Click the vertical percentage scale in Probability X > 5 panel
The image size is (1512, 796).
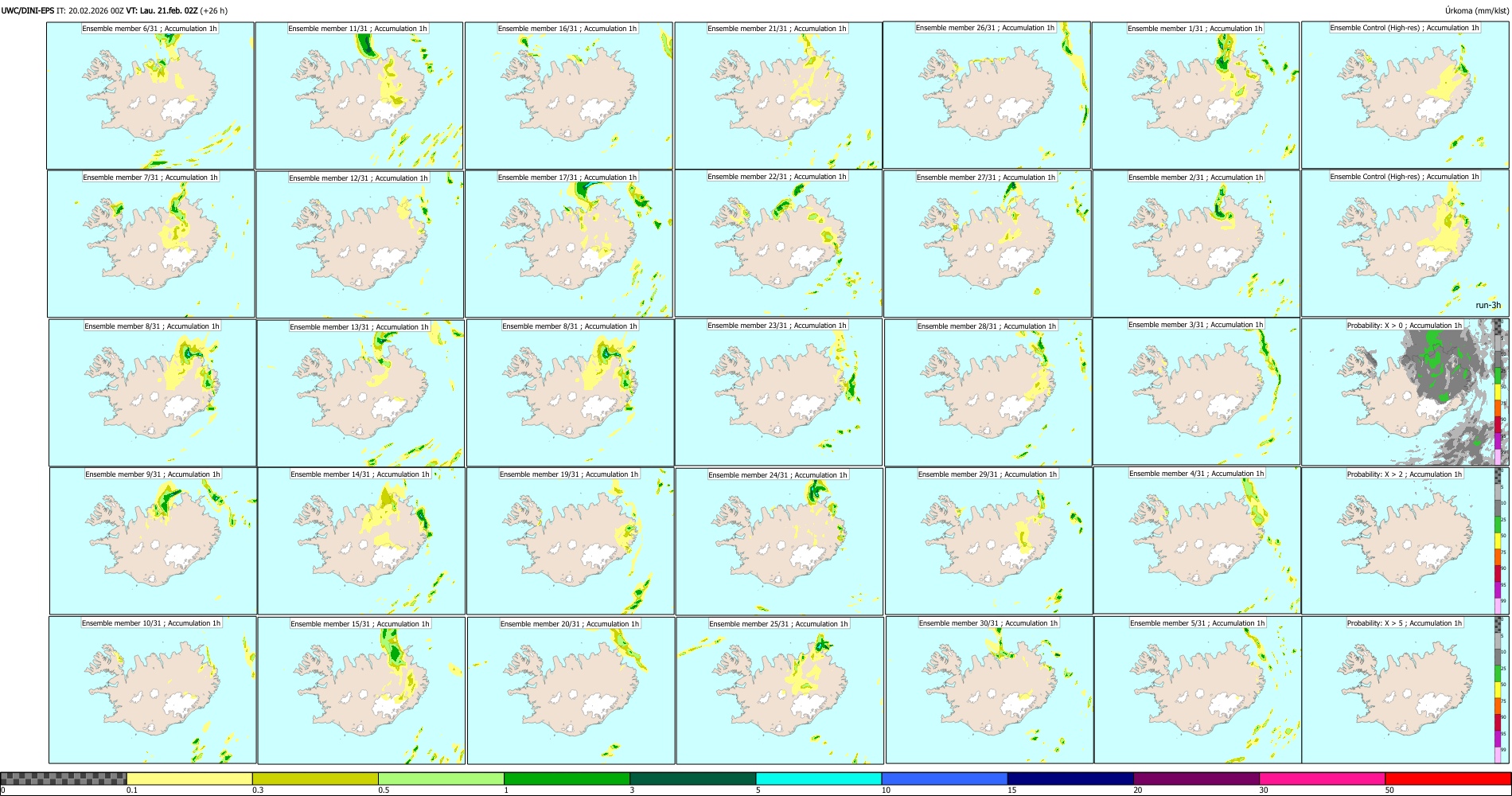pyautogui.click(x=1498, y=690)
